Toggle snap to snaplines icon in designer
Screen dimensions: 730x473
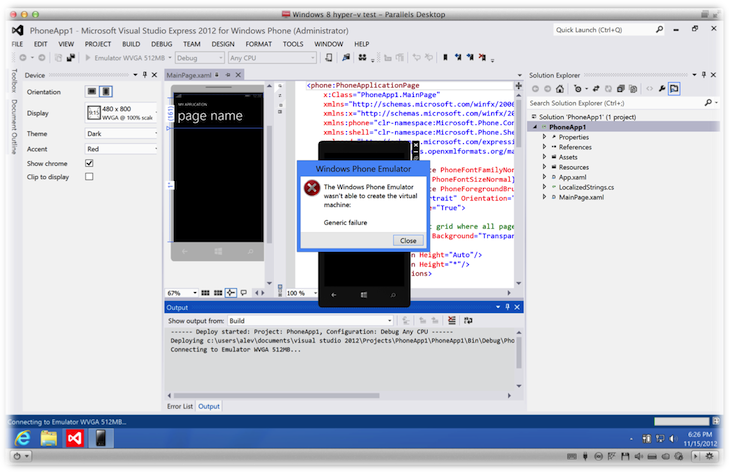tap(231, 293)
